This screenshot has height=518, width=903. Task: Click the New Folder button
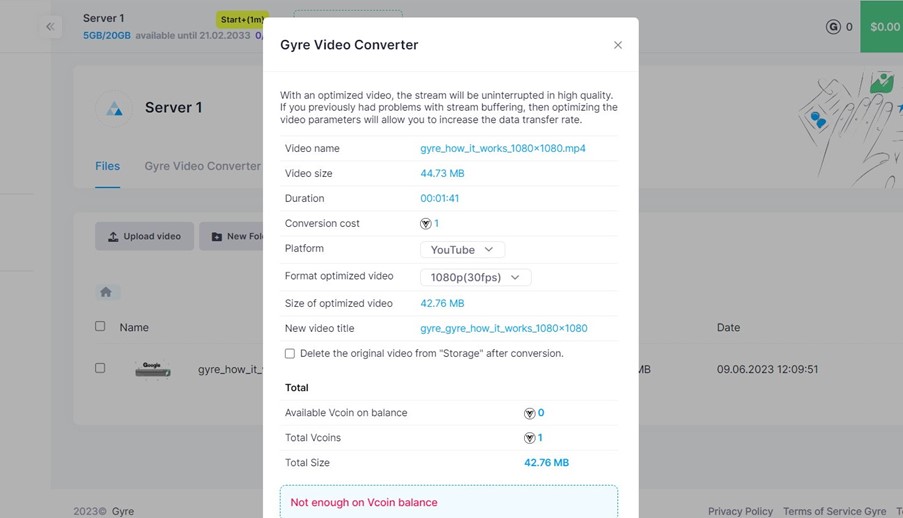tap(232, 236)
